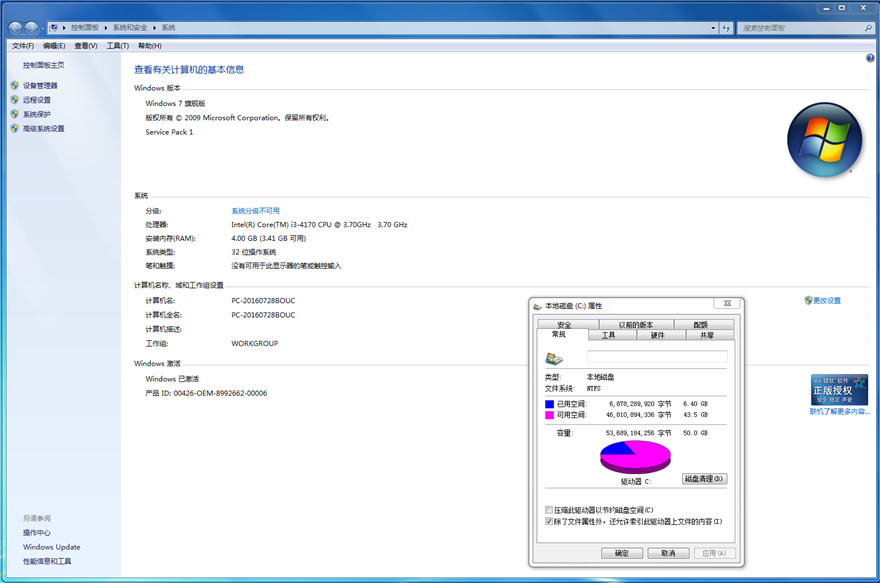Close the 本地磁盘 (C:) 属性 dialog
The height and width of the screenshot is (583, 880).
(x=727, y=304)
